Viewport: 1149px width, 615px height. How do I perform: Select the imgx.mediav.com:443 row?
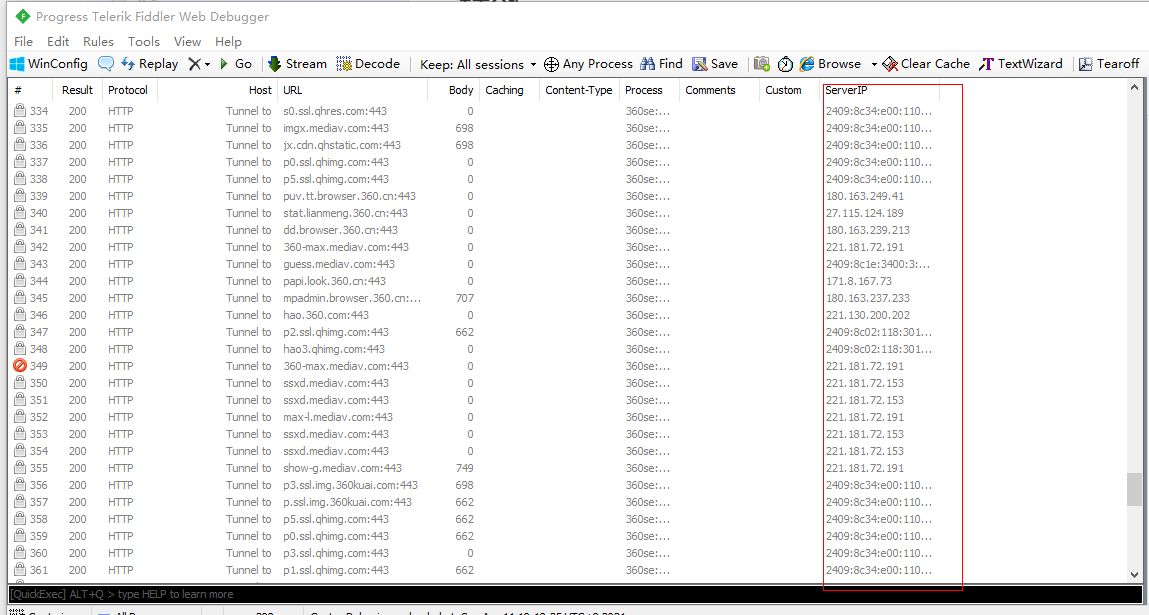pyautogui.click(x=473, y=128)
